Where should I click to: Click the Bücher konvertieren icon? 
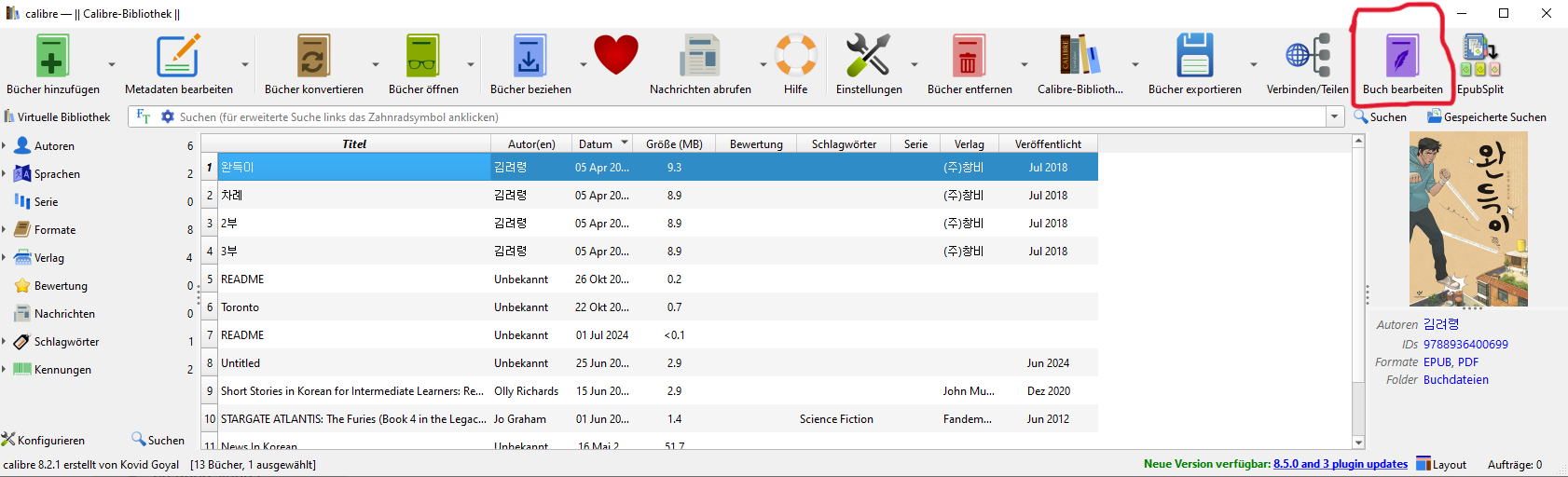click(x=313, y=57)
